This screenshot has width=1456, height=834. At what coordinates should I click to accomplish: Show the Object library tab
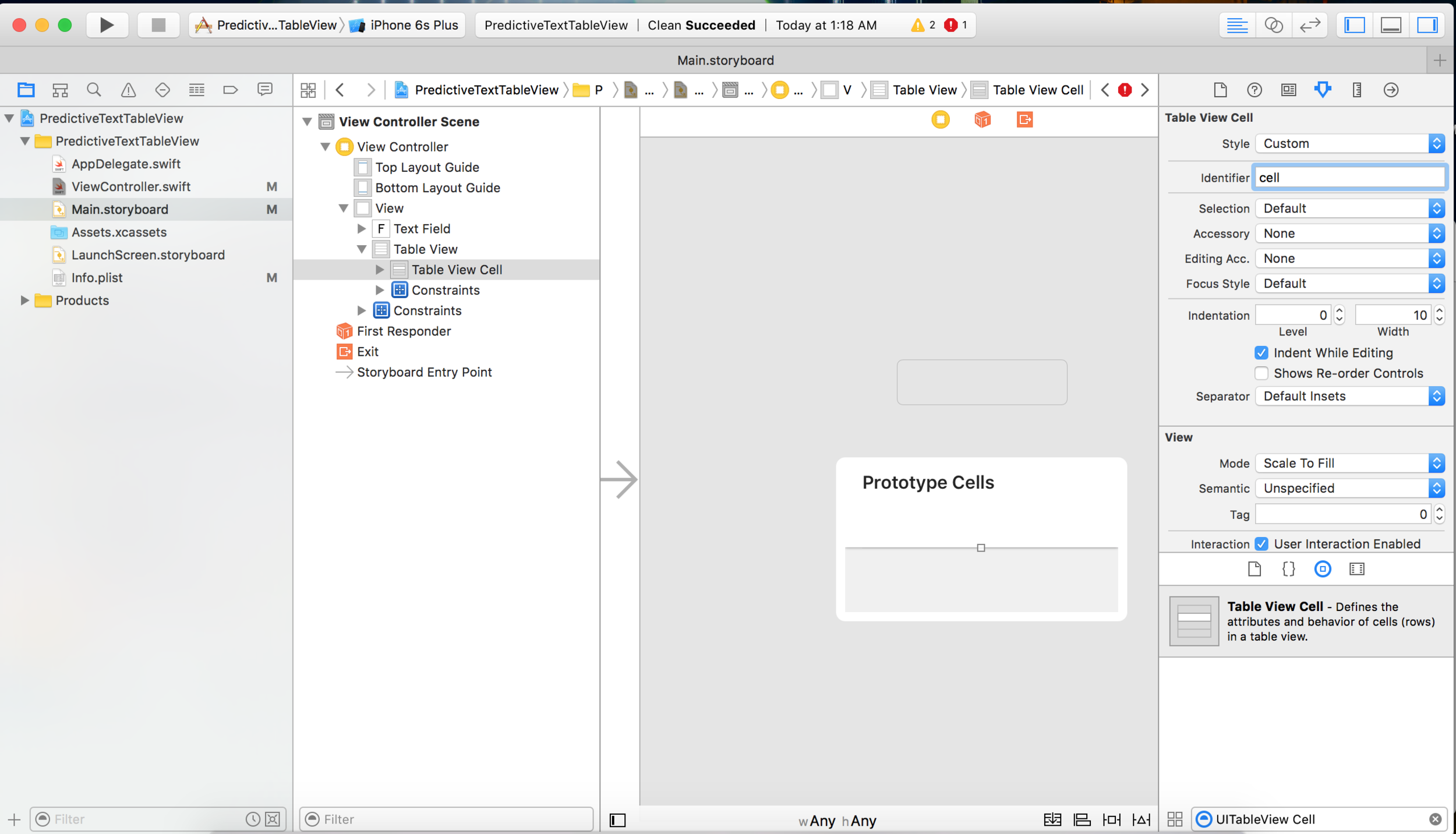click(x=1323, y=569)
